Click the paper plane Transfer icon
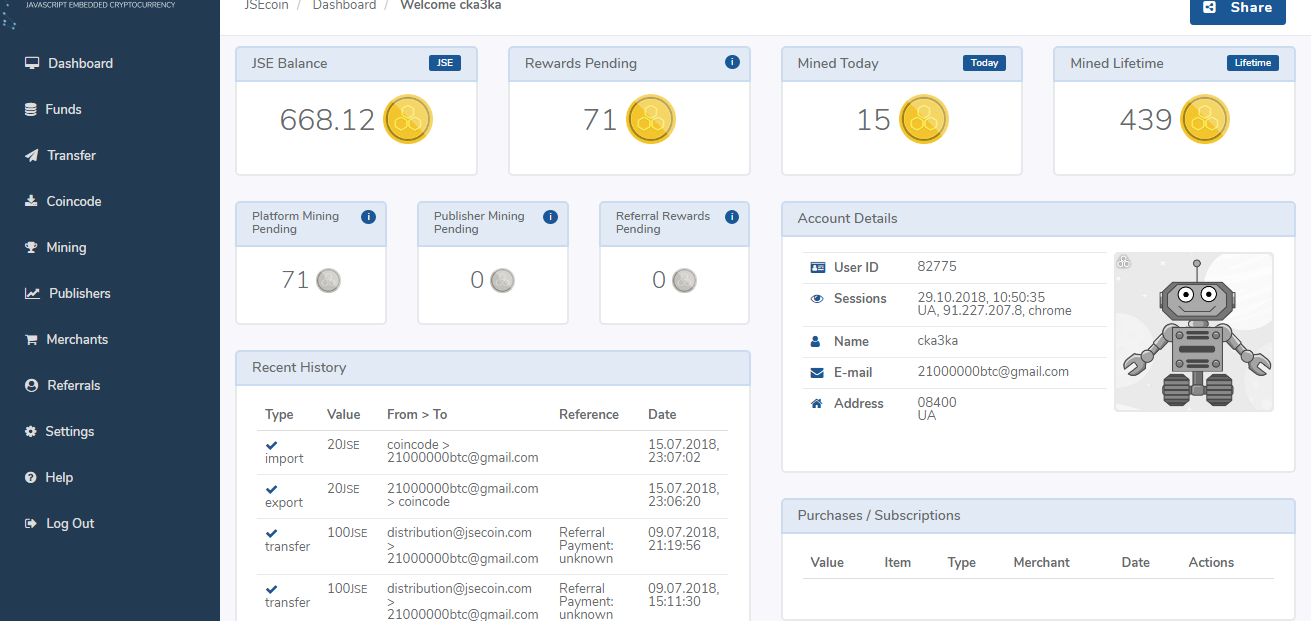Screen dimensions: 1311x621 tap(31, 155)
